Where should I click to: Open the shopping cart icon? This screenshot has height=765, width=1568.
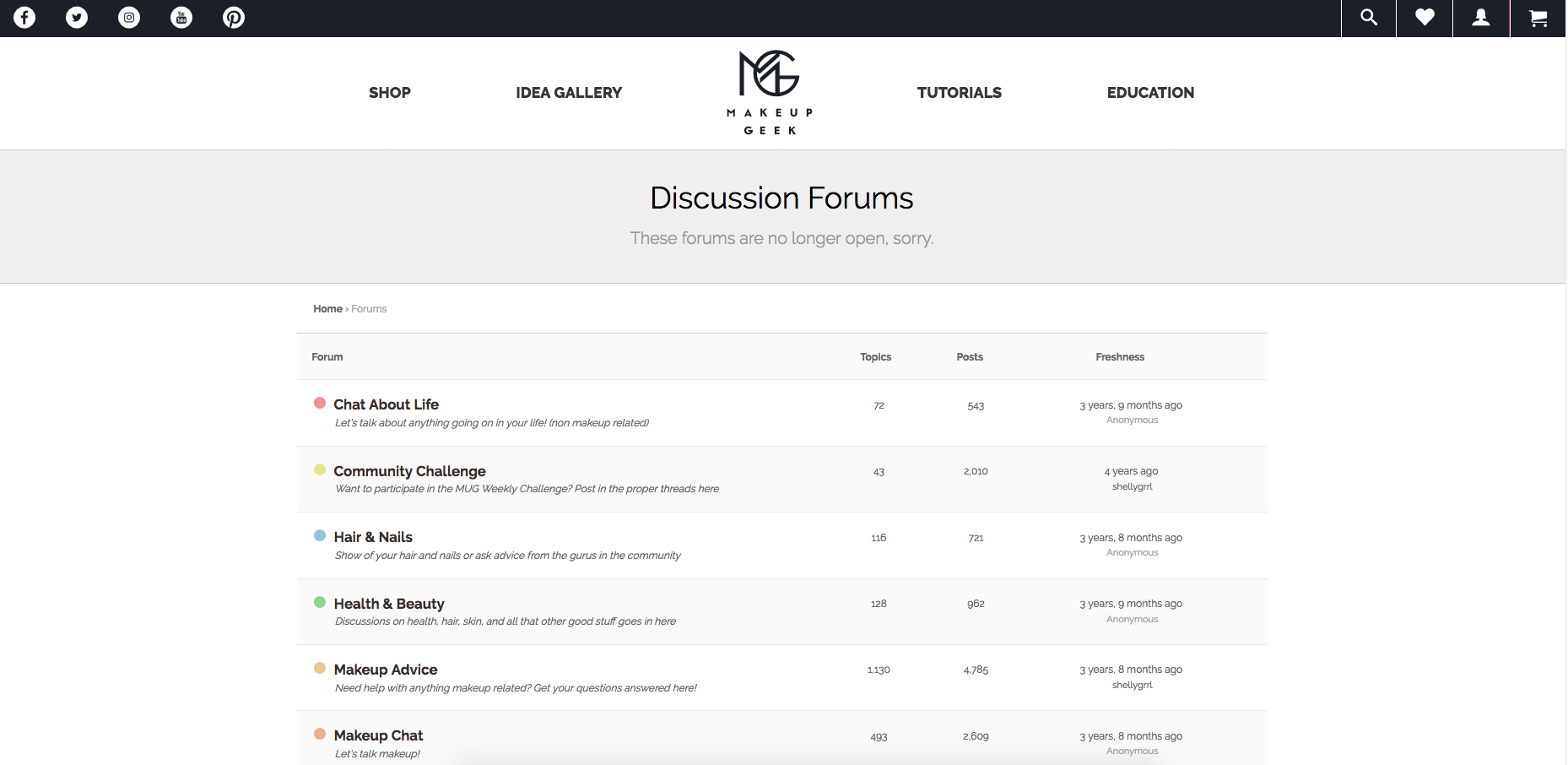[1538, 18]
